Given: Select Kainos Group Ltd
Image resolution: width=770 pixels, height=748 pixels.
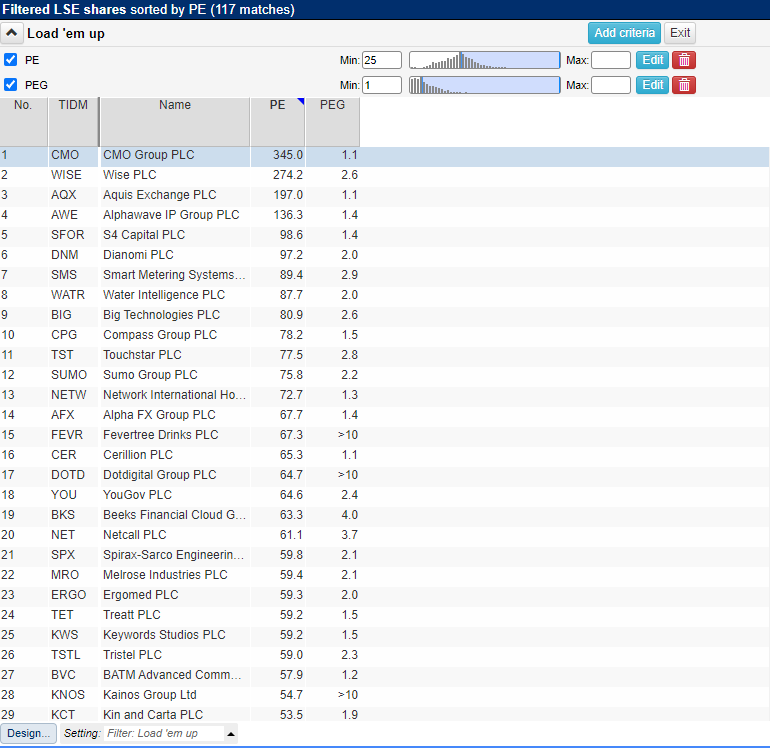Looking at the screenshot, I should point(149,695).
